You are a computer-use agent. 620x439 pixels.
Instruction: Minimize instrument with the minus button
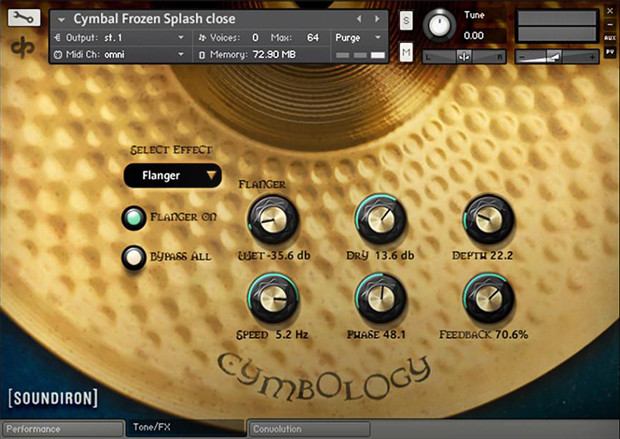610,25
